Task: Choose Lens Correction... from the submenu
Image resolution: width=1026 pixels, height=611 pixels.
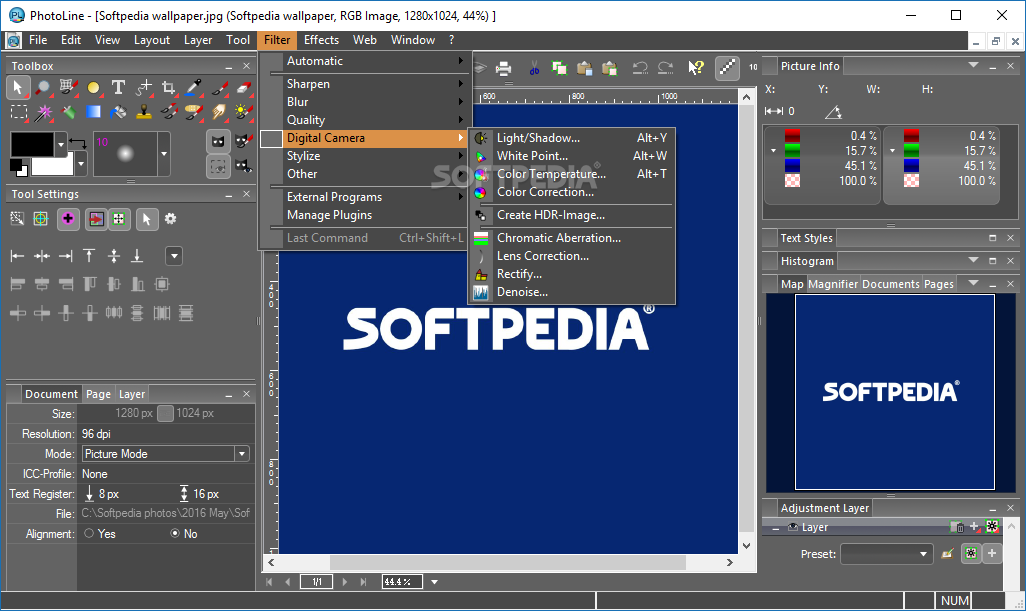Action: point(572,256)
